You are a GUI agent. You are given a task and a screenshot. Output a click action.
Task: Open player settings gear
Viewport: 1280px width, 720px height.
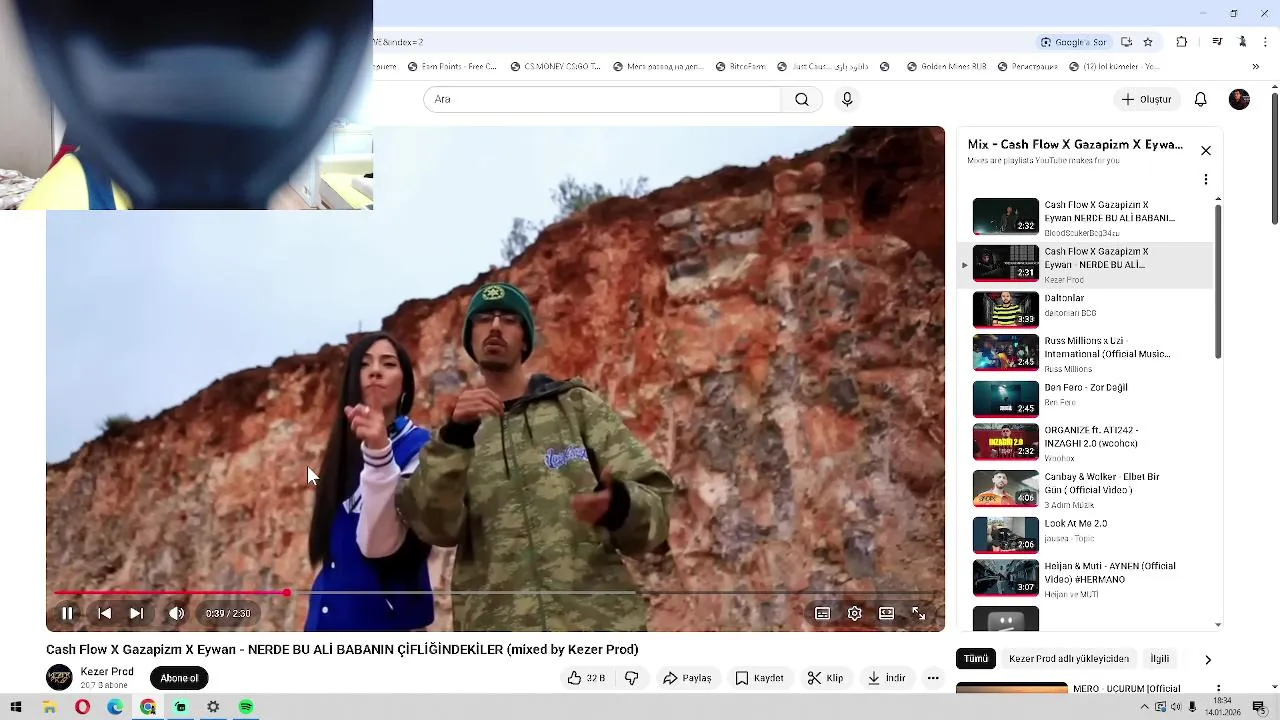[854, 613]
